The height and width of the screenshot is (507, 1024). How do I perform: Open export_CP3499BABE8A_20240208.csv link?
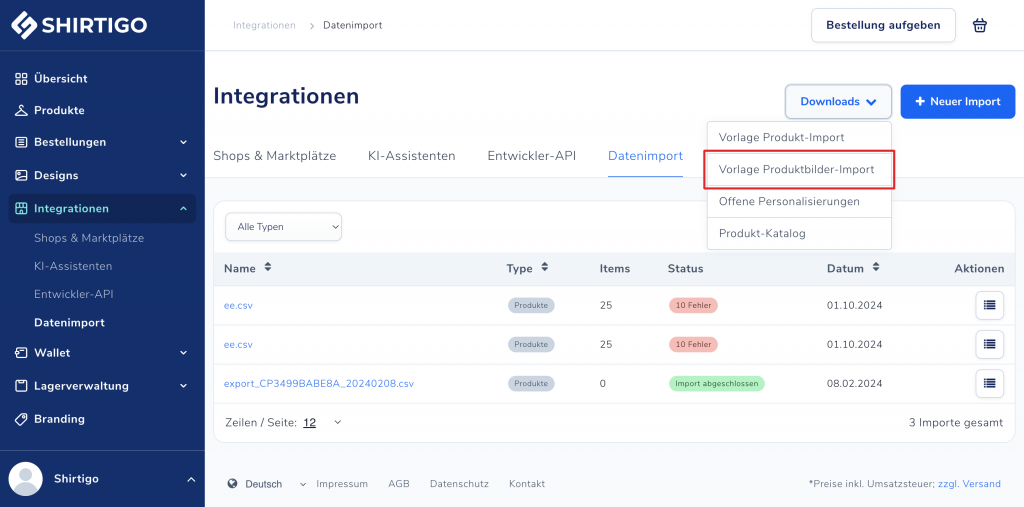(319, 384)
